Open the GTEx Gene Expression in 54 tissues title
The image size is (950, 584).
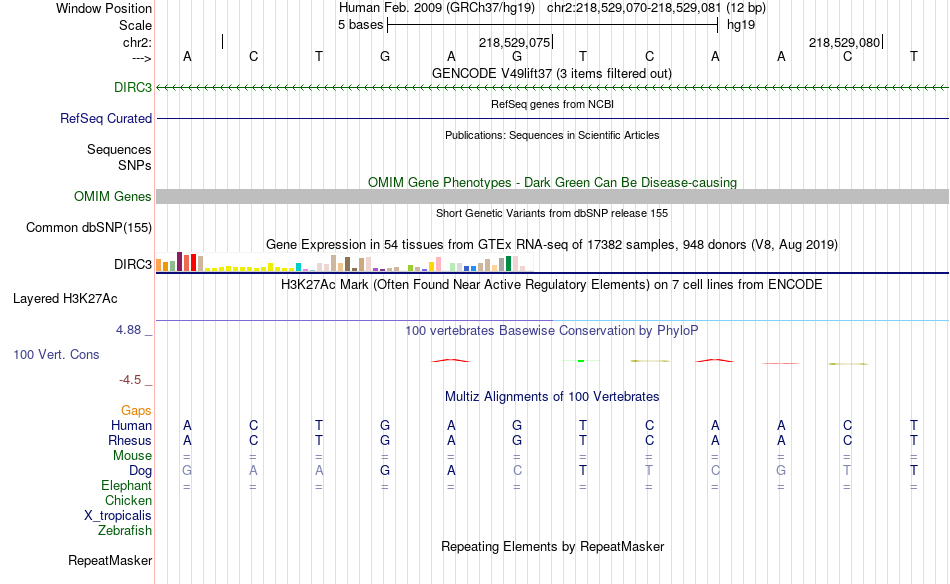[x=552, y=245]
